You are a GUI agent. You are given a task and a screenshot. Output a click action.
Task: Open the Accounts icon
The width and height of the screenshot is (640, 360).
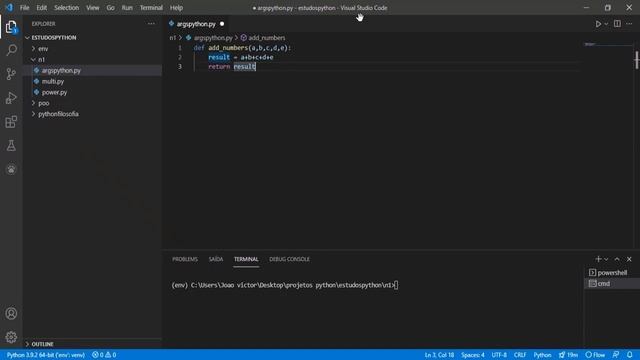pyautogui.click(x=11, y=313)
